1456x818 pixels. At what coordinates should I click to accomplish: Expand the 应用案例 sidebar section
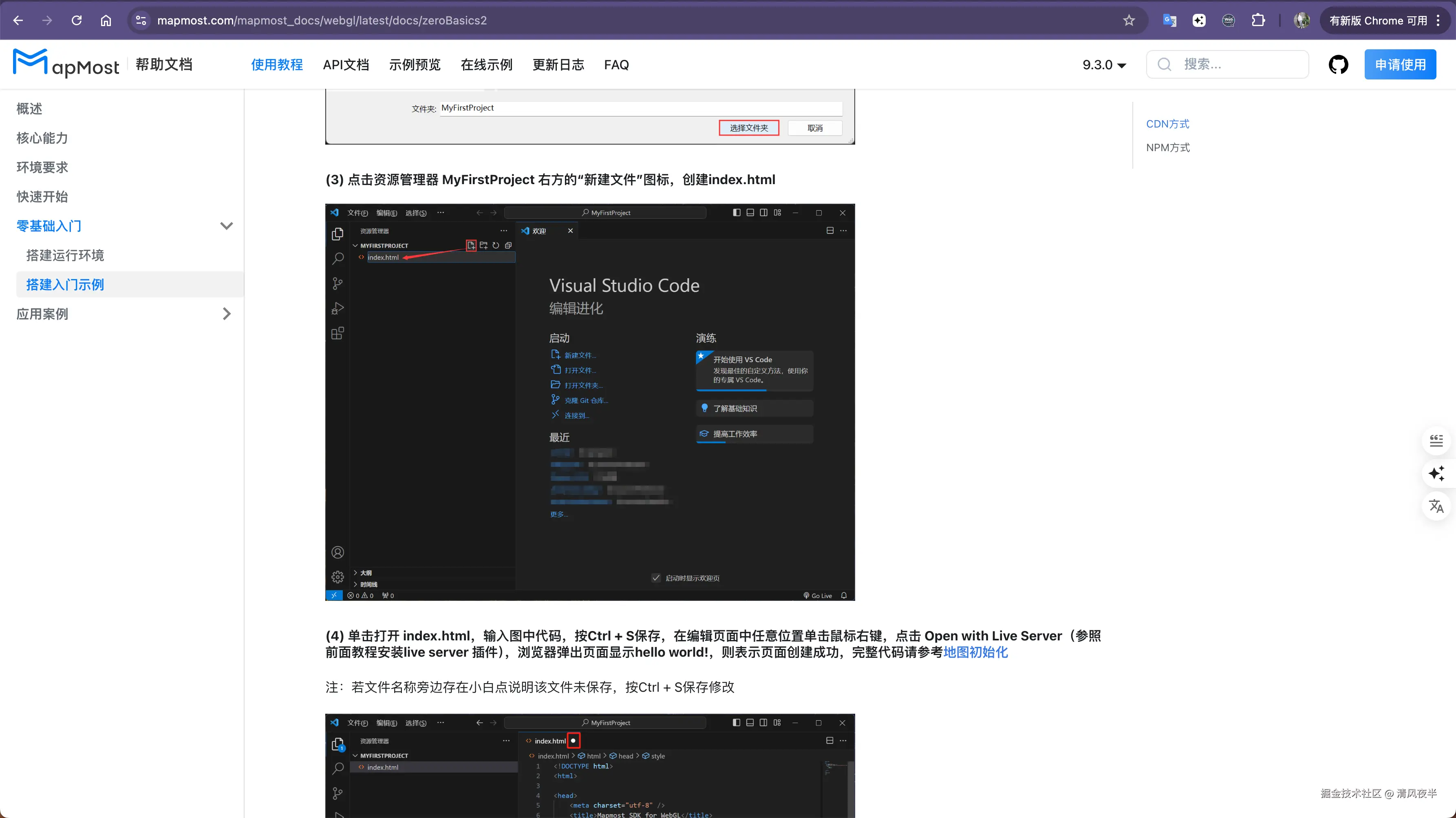tap(226, 314)
